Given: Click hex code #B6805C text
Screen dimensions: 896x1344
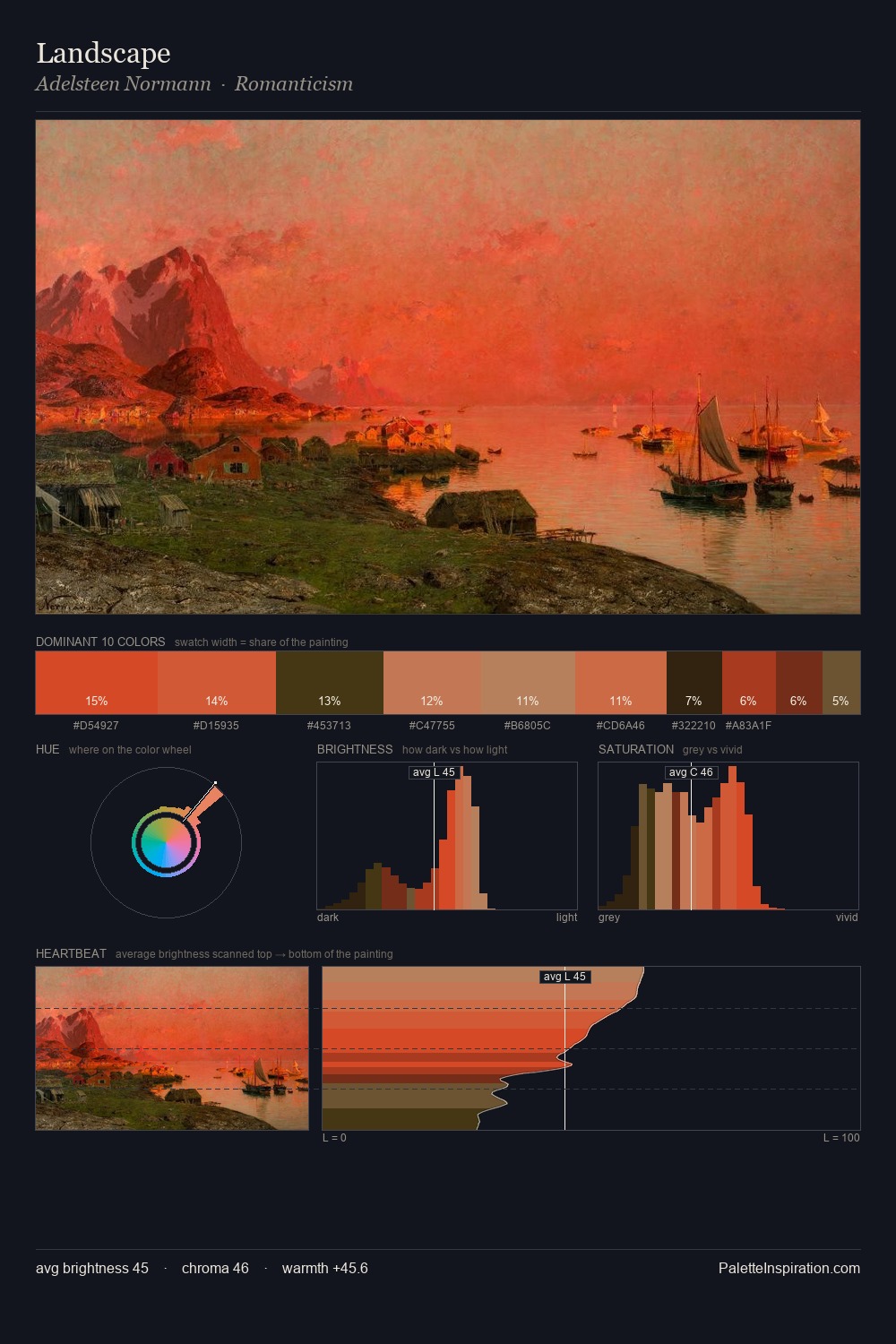Looking at the screenshot, I should click(527, 726).
